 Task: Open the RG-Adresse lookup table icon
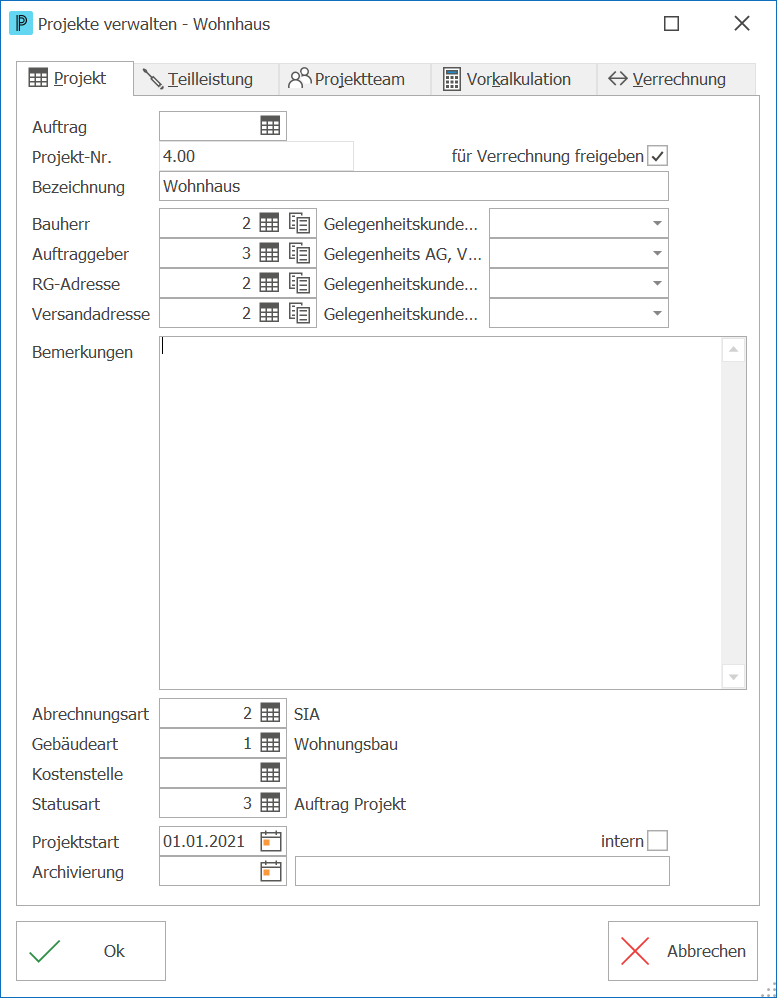tap(269, 283)
